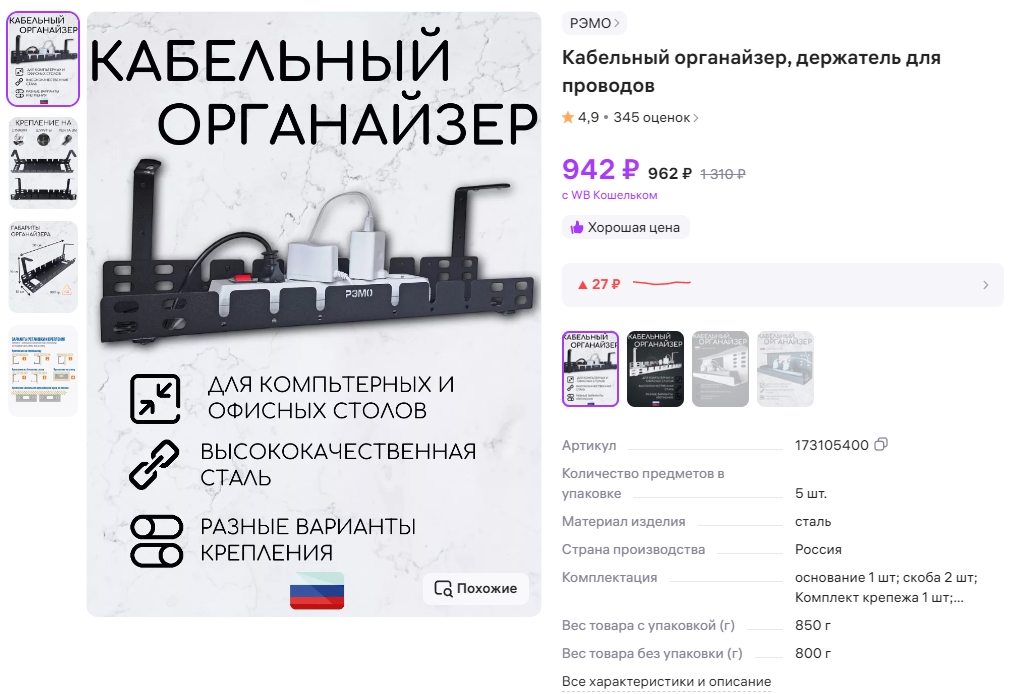Open the РЭМО brand page
The width and height of the screenshot is (1015, 694).
(x=594, y=23)
